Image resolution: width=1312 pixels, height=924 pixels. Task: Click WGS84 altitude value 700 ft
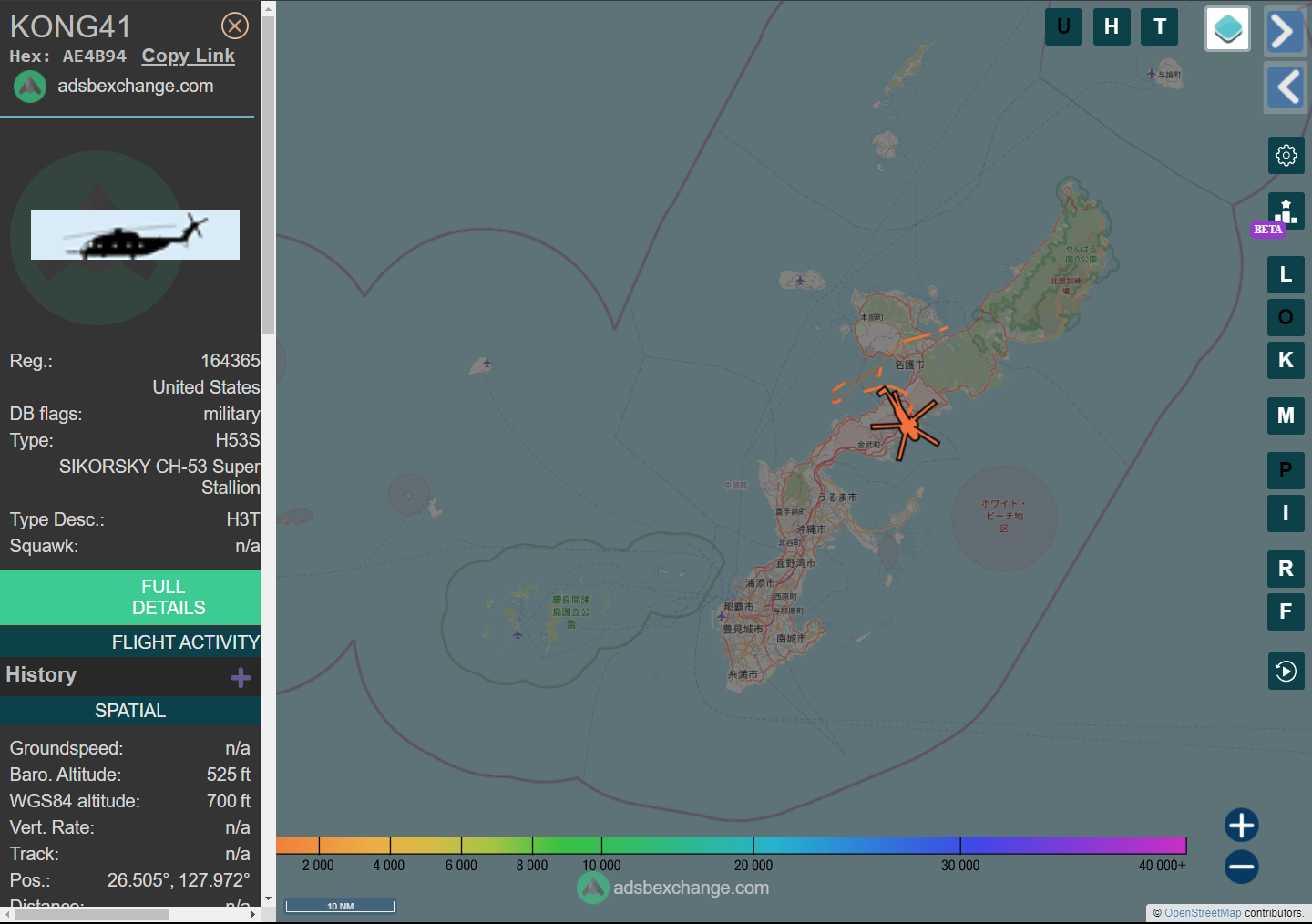[229, 801]
